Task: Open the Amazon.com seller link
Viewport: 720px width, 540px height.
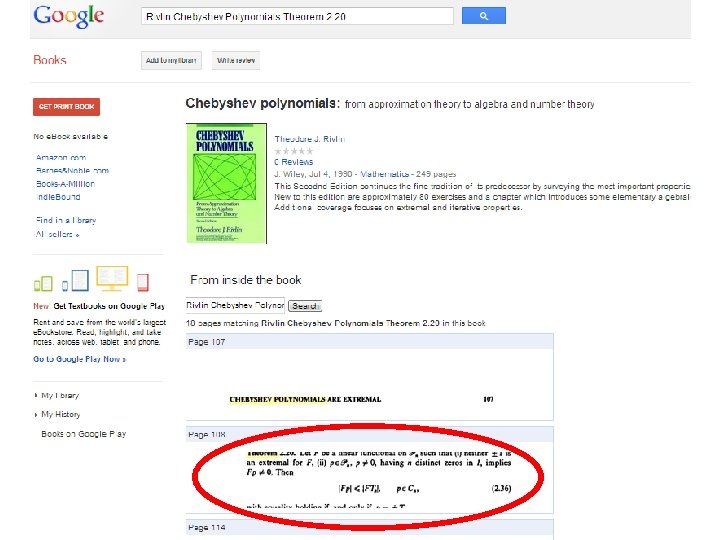Action: click(61, 158)
